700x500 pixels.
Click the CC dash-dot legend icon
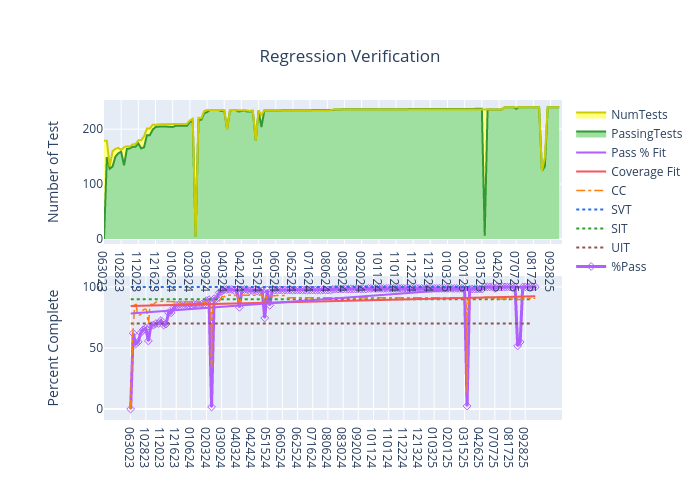(x=591, y=191)
